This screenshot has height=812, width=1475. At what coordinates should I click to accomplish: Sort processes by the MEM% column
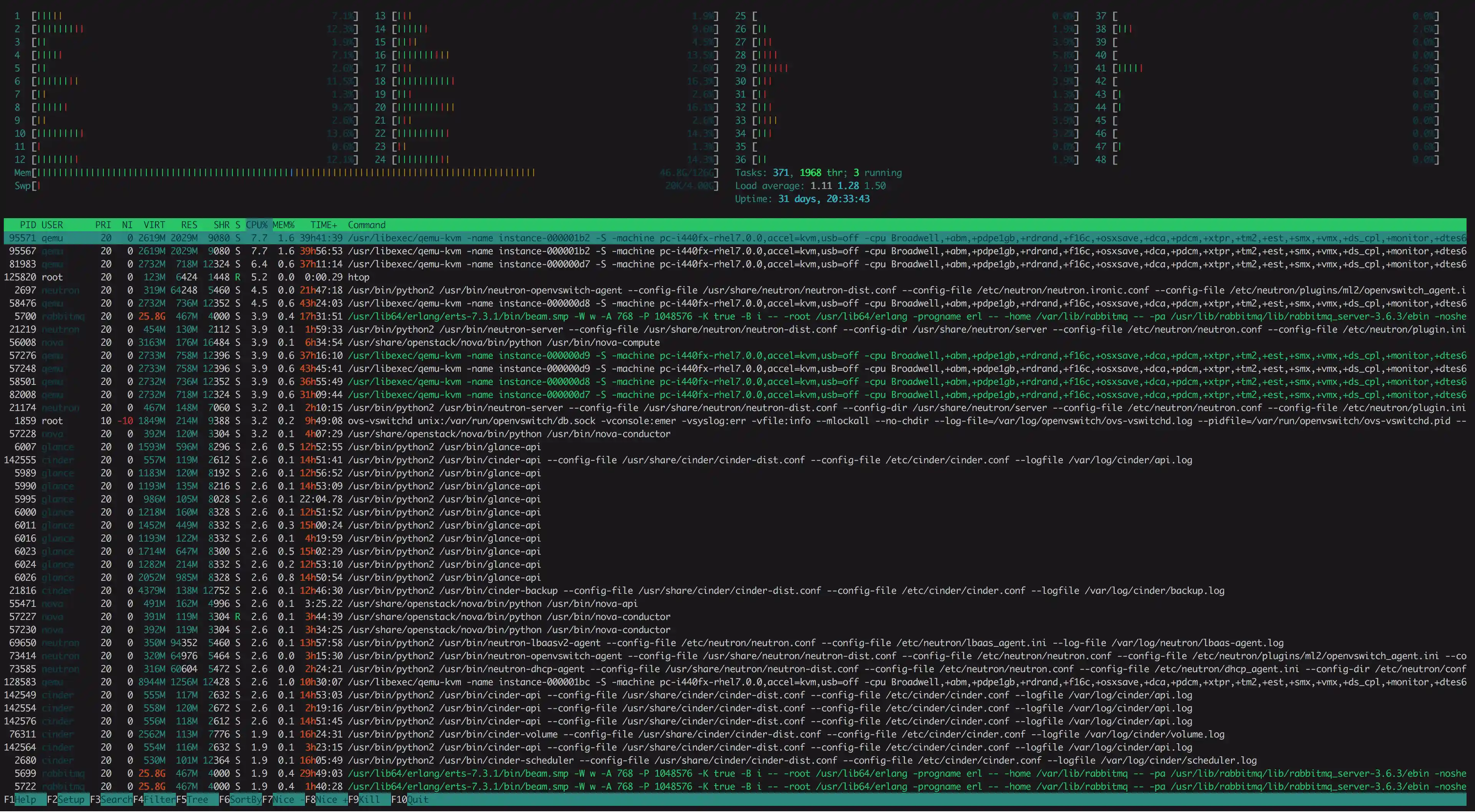tap(285, 224)
